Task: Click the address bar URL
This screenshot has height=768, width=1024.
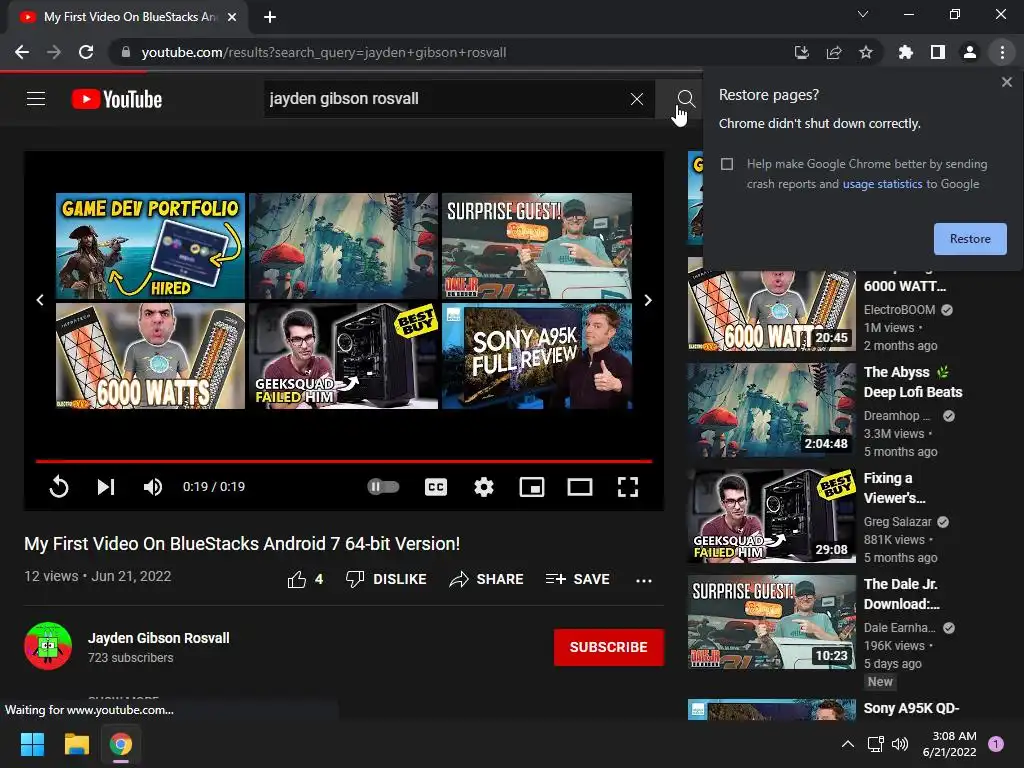Action: tap(323, 52)
